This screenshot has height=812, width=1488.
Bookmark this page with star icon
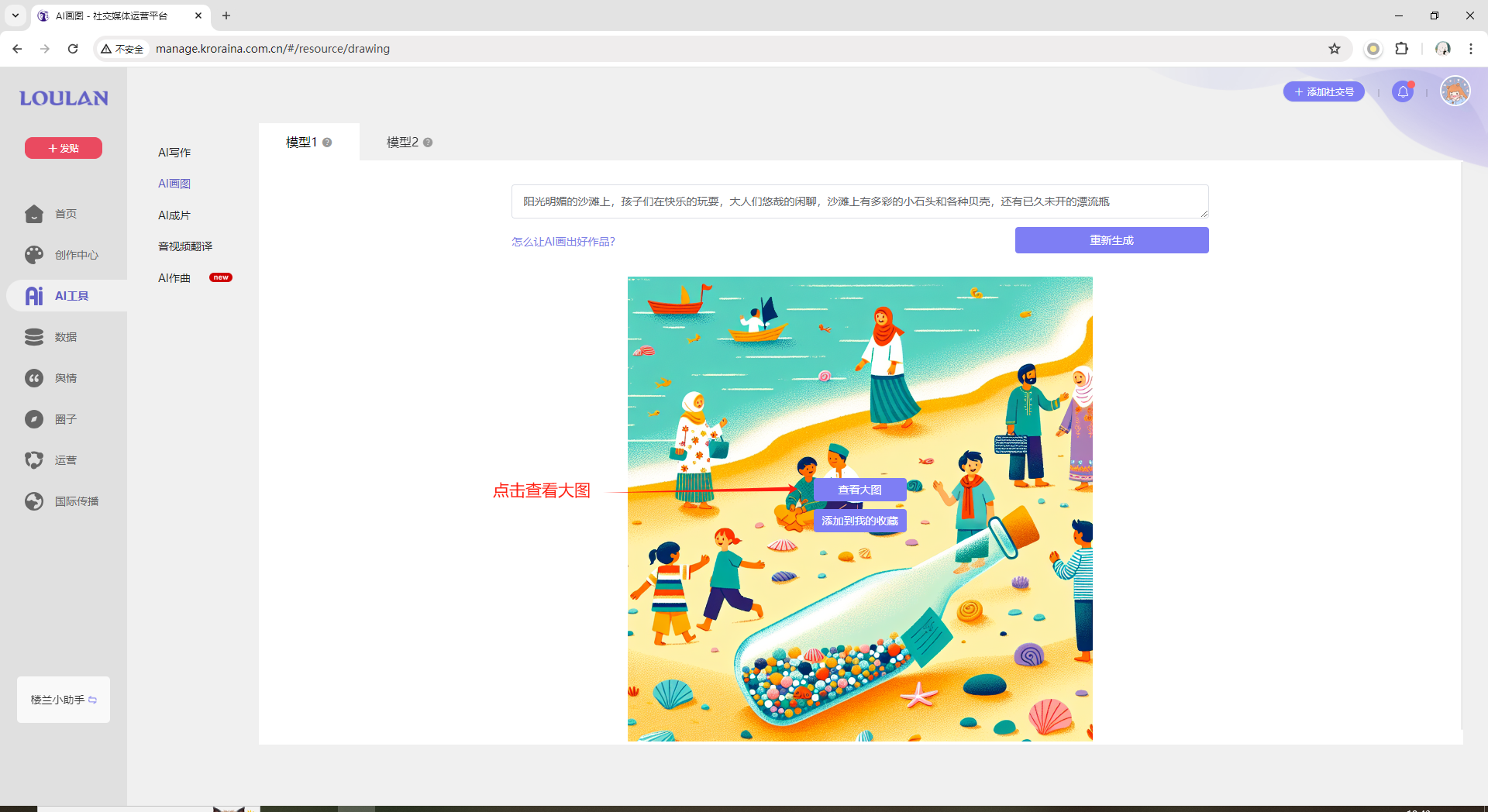tap(1335, 49)
